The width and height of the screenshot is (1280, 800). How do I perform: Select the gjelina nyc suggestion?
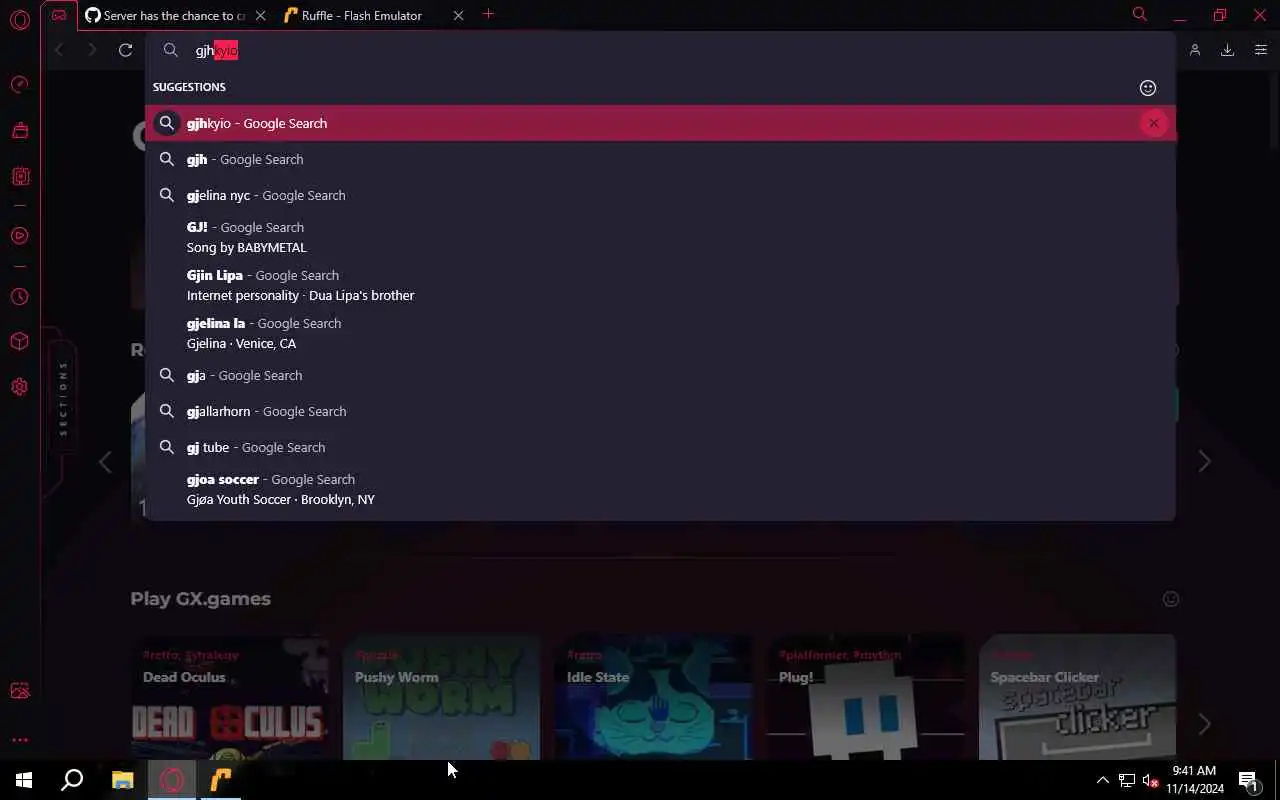(x=660, y=195)
